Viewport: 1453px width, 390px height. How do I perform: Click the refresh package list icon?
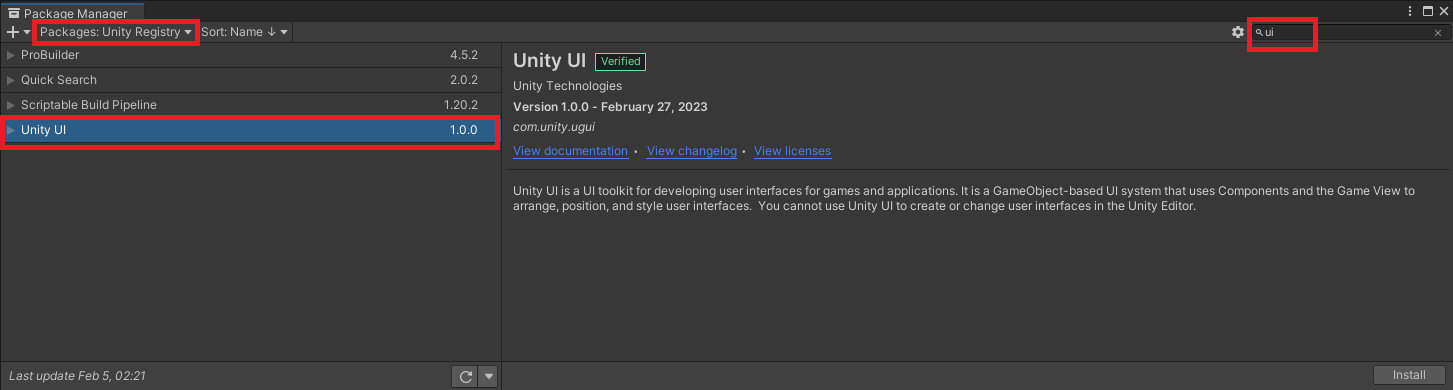(x=465, y=376)
